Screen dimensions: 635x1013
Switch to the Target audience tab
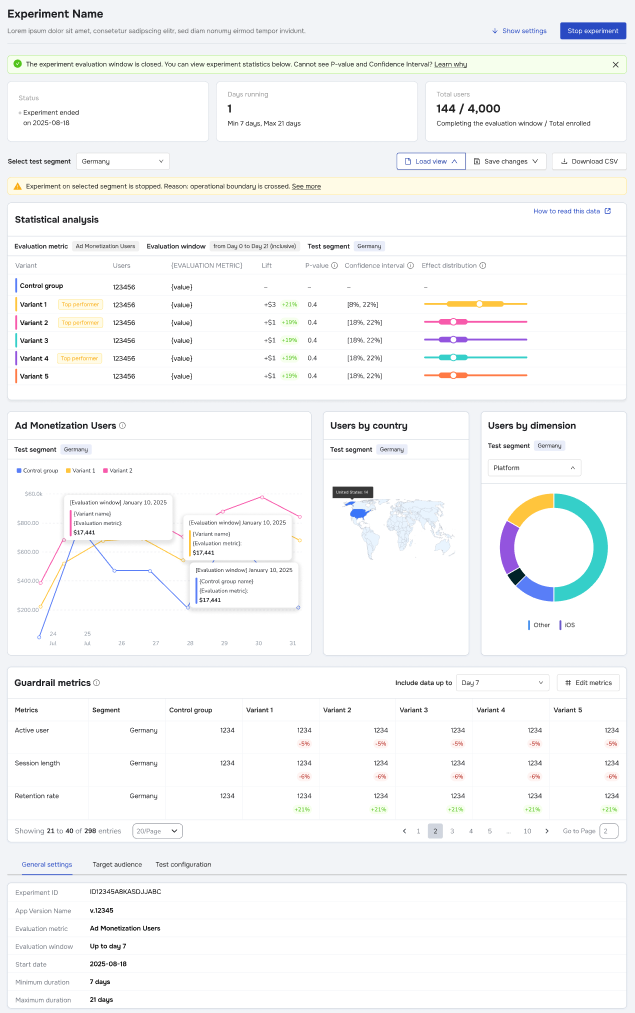coord(117,864)
